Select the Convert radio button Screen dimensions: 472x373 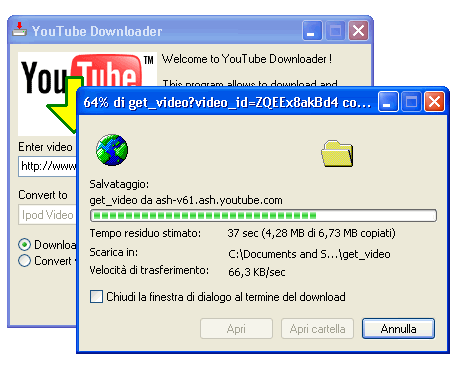(24, 261)
